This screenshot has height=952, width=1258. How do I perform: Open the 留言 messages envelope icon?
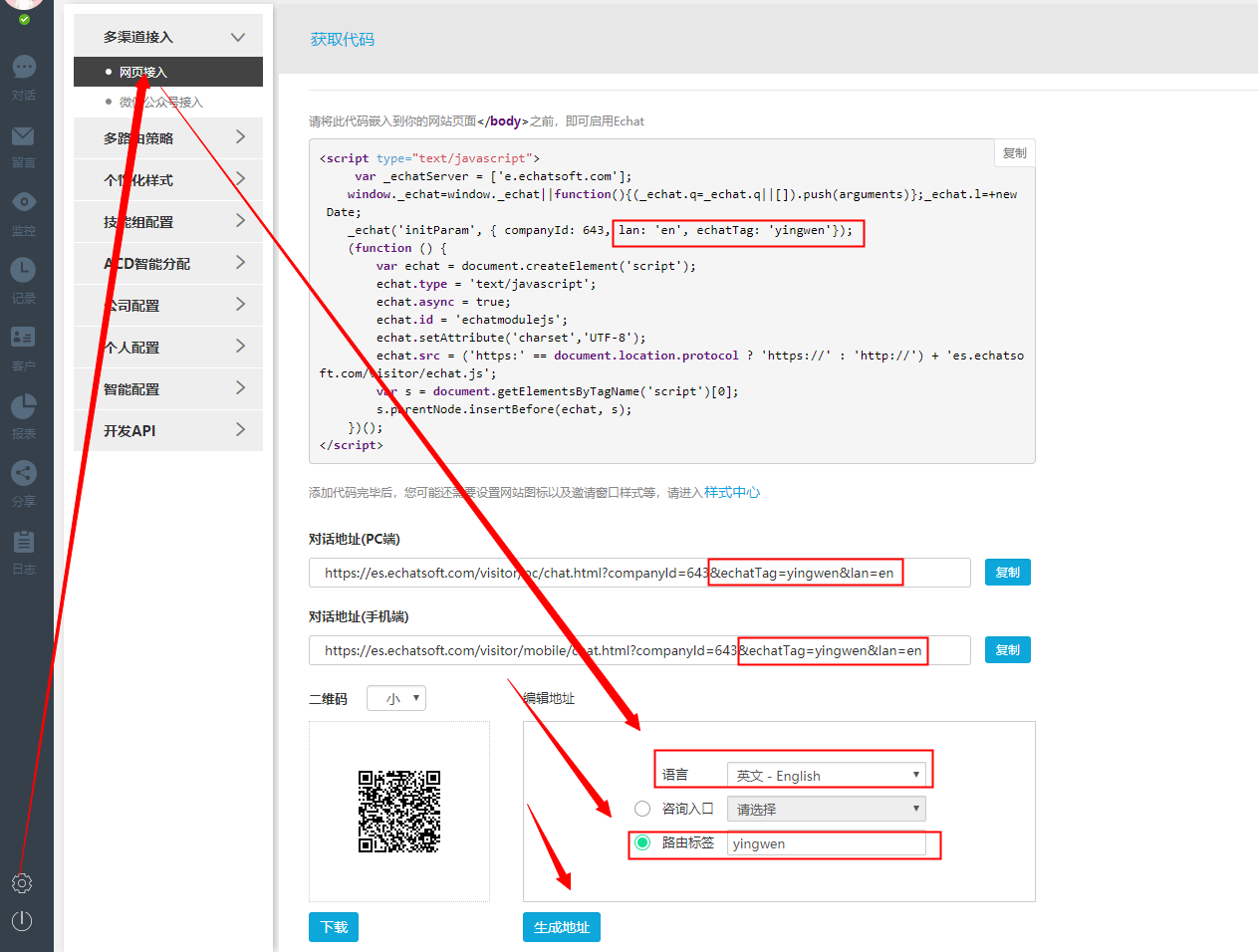point(24,135)
